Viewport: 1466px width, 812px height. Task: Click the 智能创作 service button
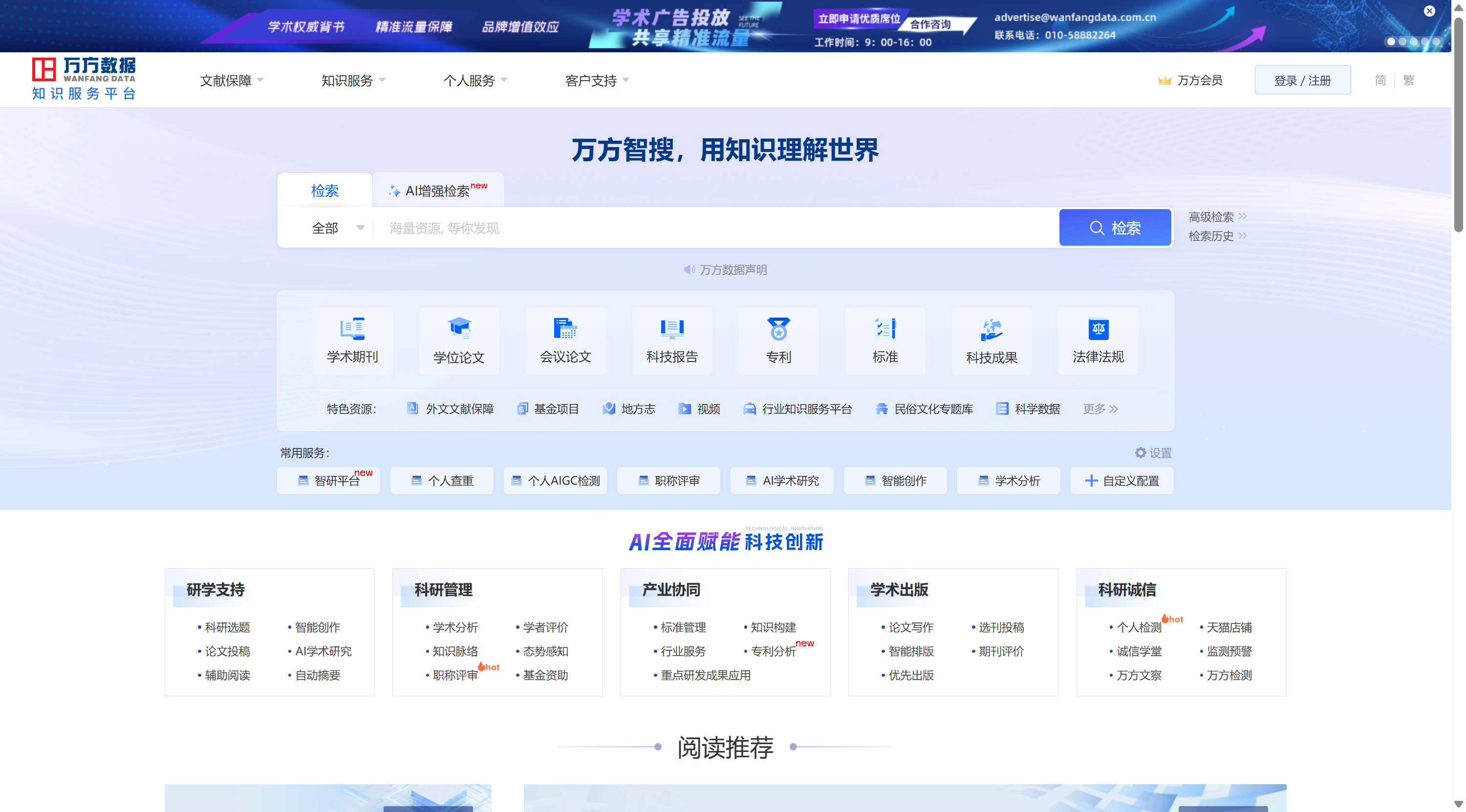(895, 480)
